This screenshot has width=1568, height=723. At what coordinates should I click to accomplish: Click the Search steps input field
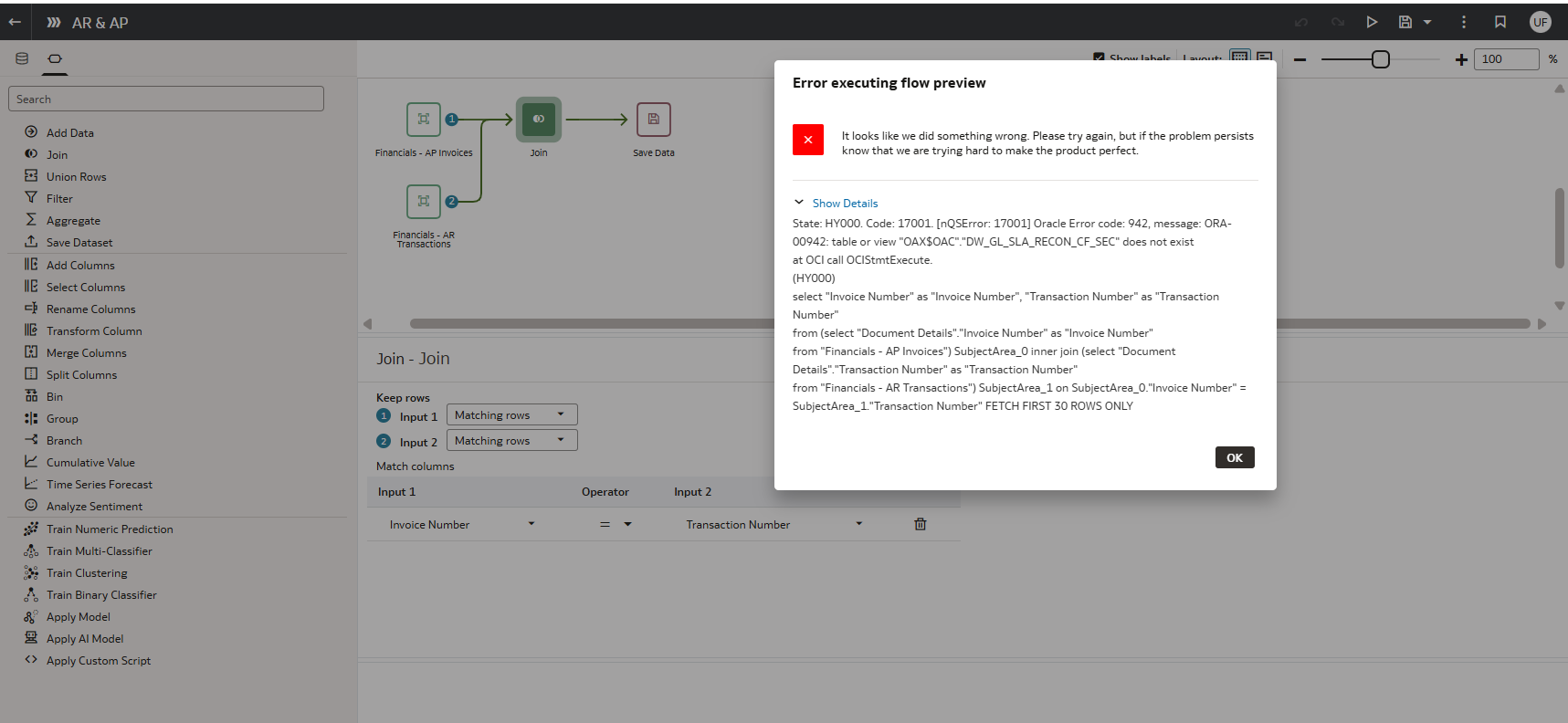[166, 99]
